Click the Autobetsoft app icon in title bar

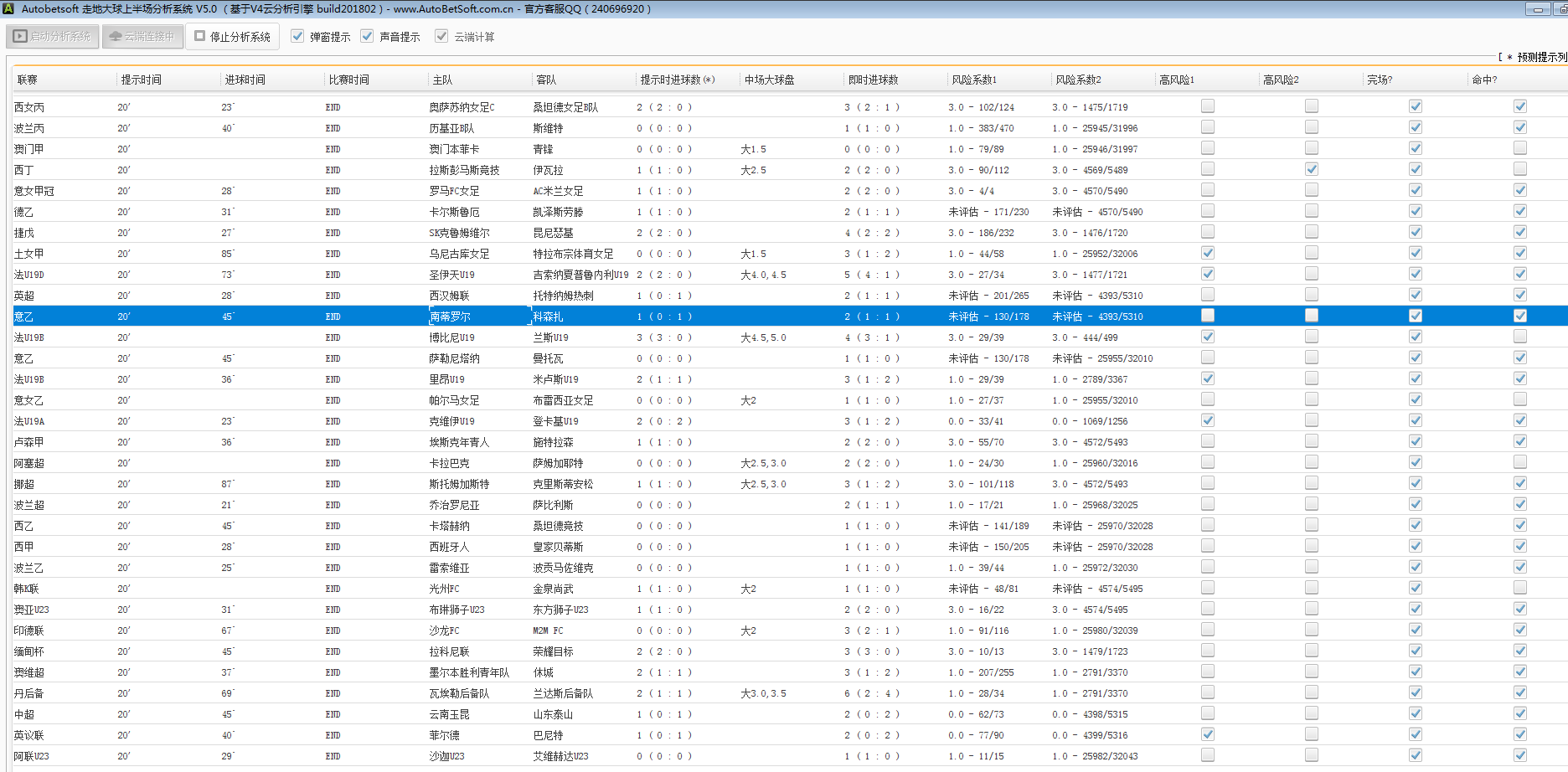coord(8,9)
